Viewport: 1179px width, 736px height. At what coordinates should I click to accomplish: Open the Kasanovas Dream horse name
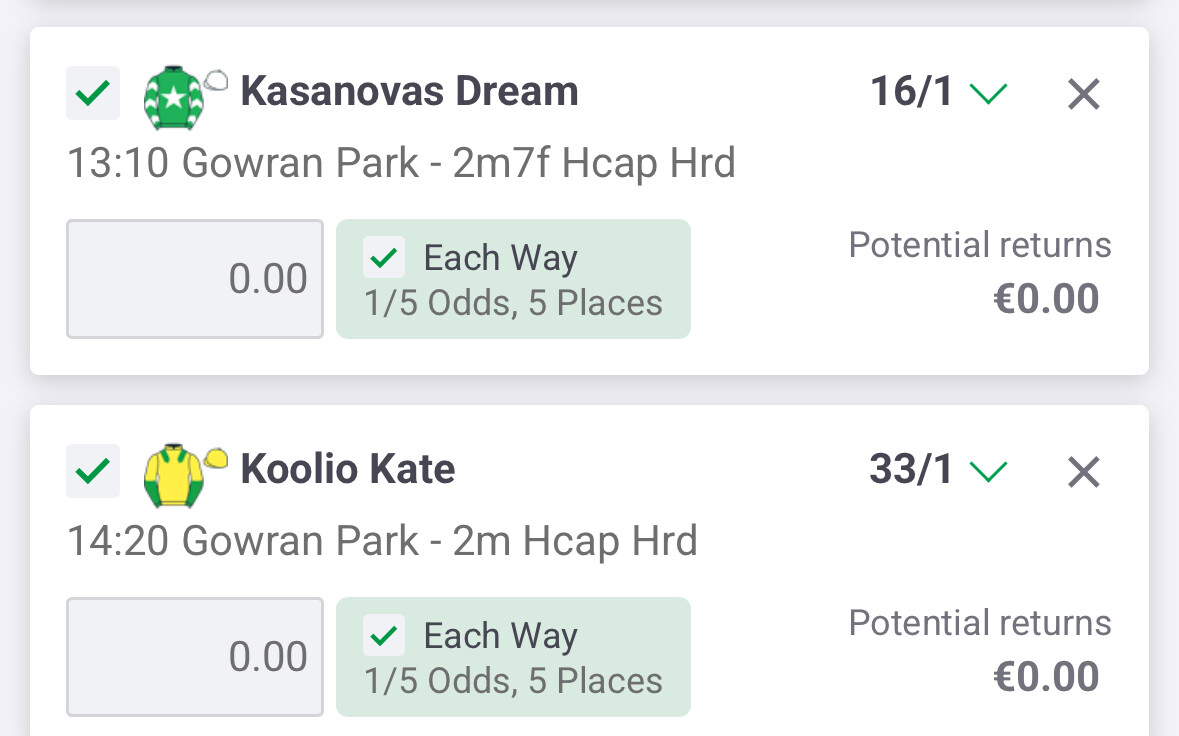click(x=409, y=92)
